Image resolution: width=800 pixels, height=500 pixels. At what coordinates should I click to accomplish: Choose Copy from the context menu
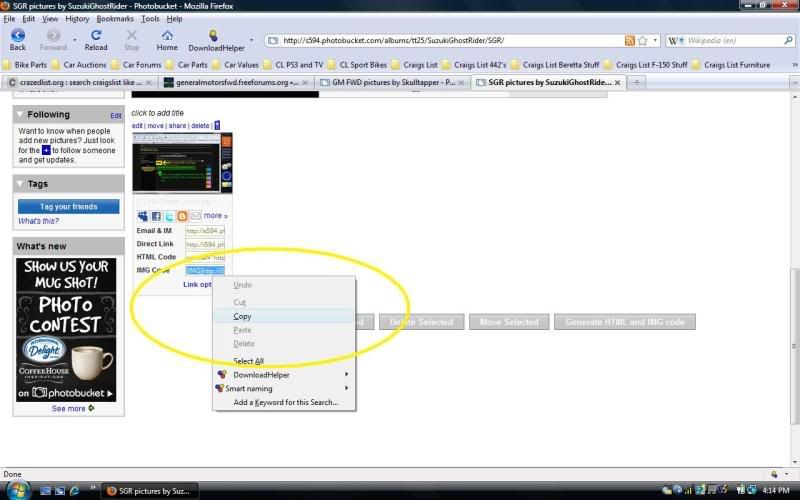(x=242, y=316)
